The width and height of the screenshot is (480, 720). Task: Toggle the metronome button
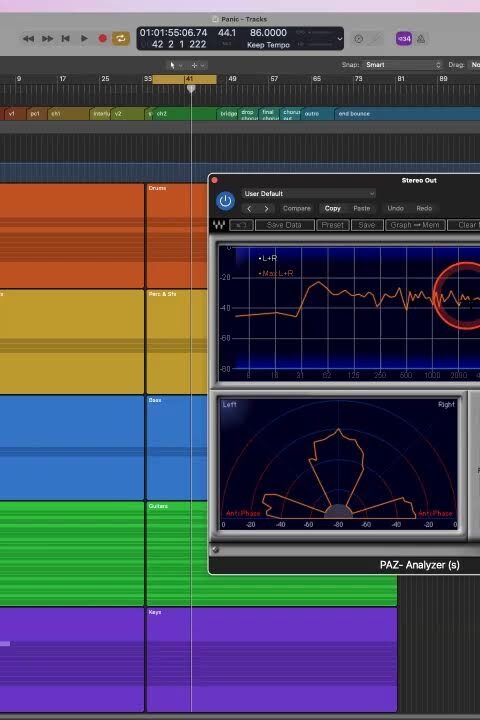coord(421,39)
